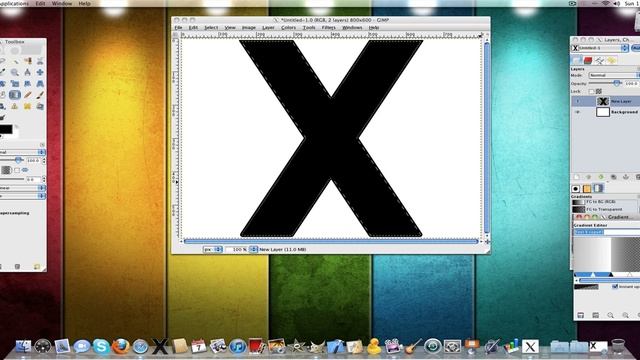Select the Paintbrush tool

point(40,95)
